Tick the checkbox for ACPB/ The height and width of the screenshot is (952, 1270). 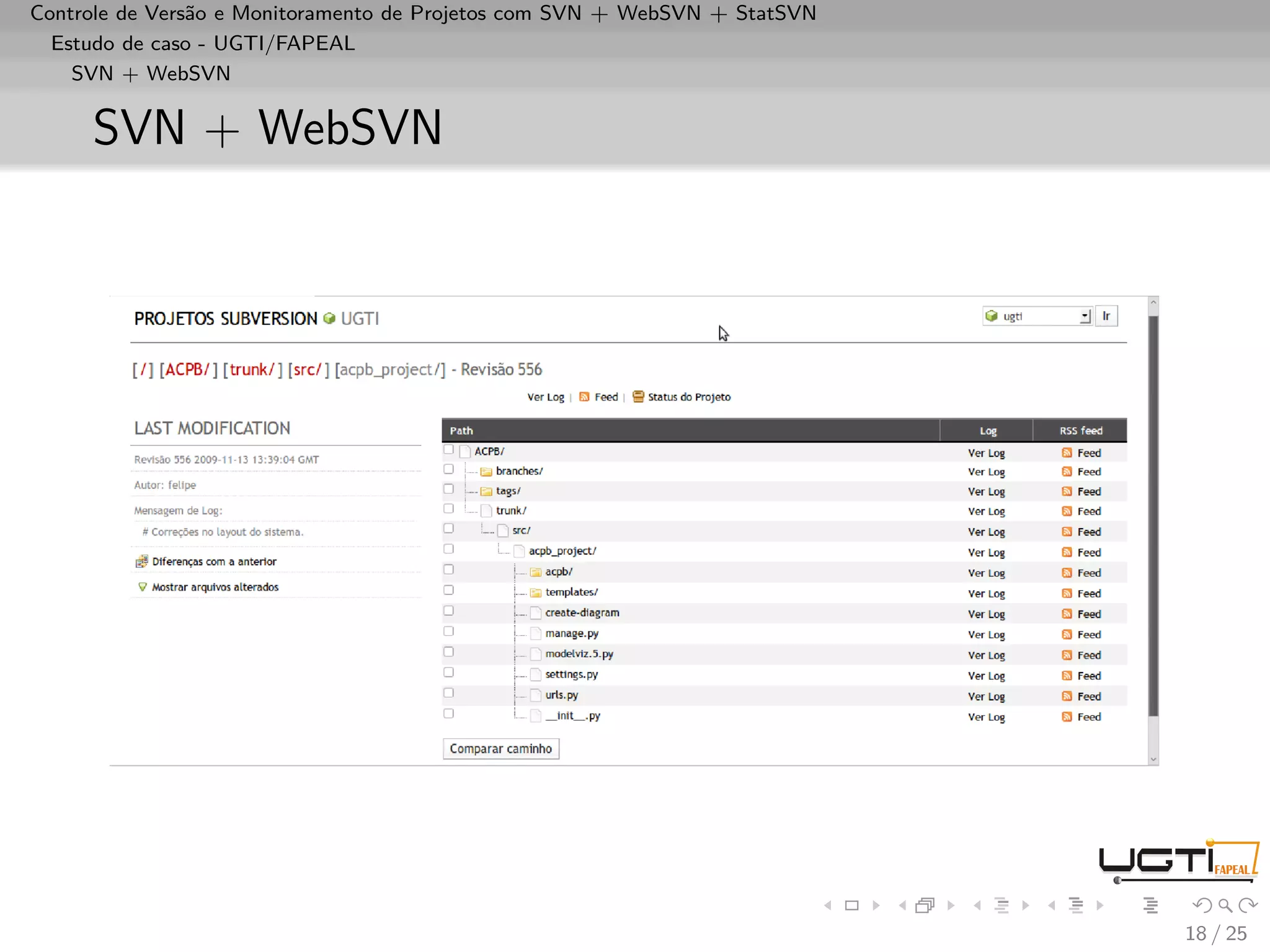[448, 450]
